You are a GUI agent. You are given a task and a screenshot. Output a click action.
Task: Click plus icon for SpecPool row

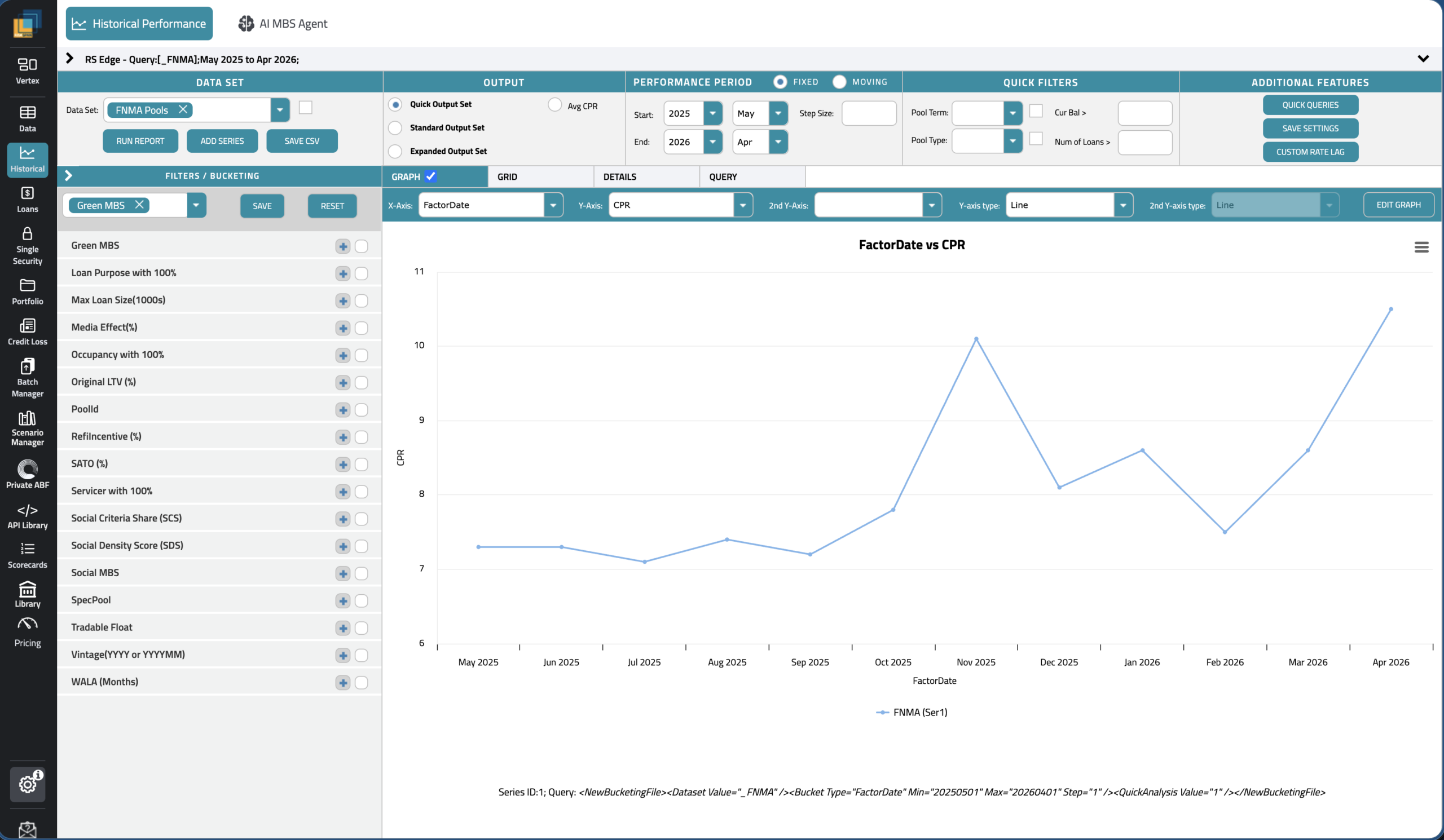click(342, 600)
